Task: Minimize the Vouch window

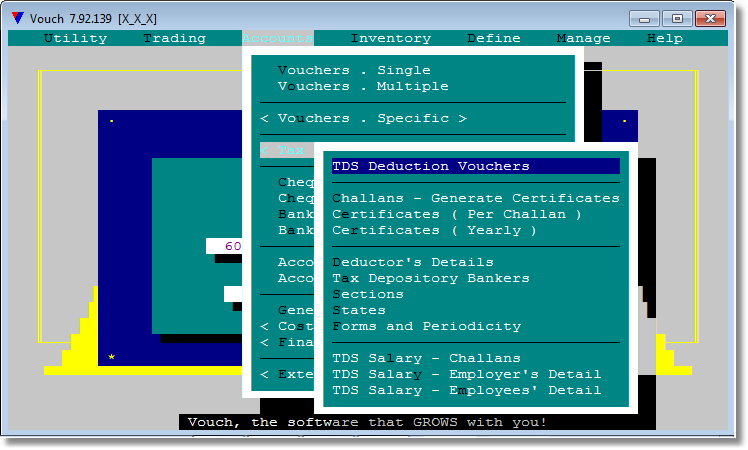Action: (644, 19)
